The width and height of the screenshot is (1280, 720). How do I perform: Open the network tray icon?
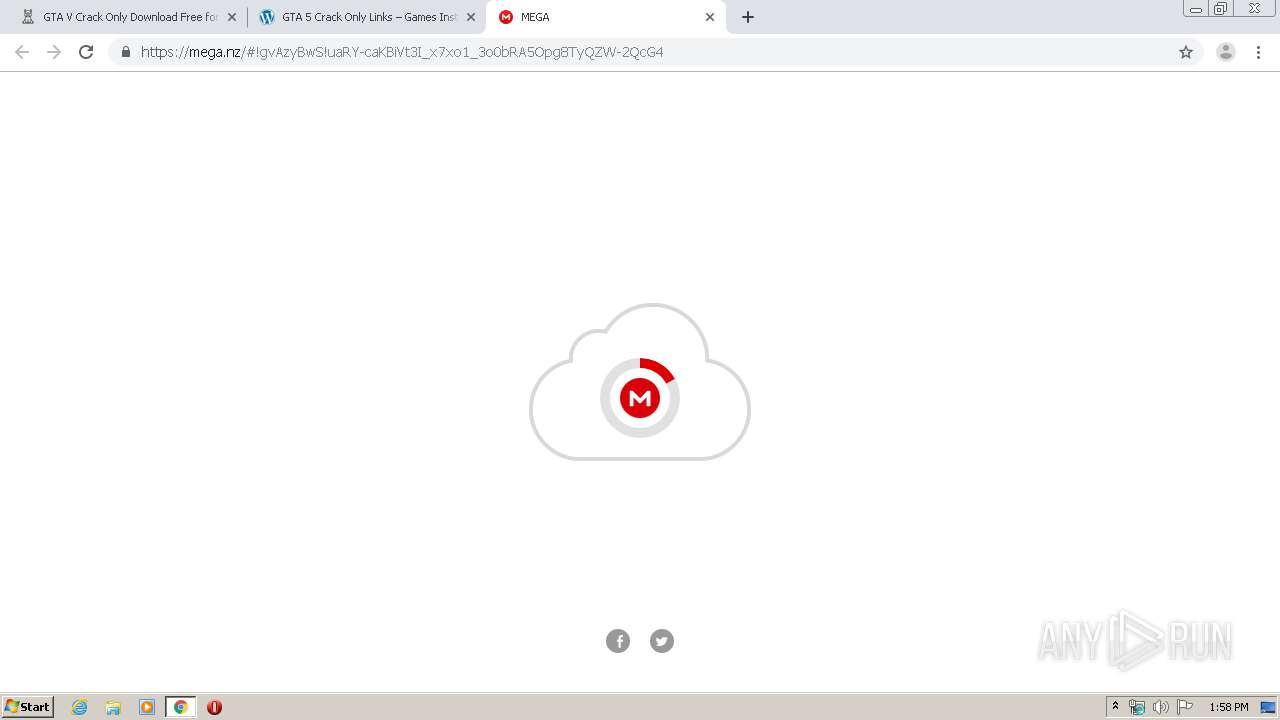(1137, 707)
